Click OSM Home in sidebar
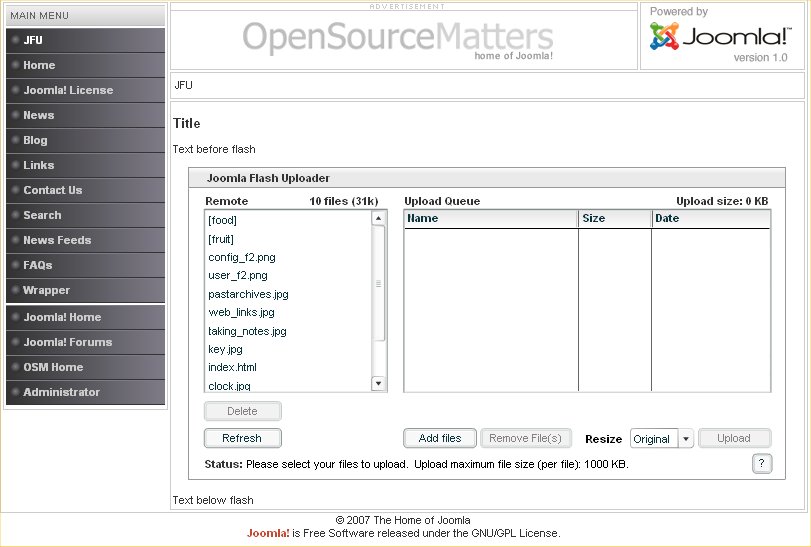 coord(85,367)
